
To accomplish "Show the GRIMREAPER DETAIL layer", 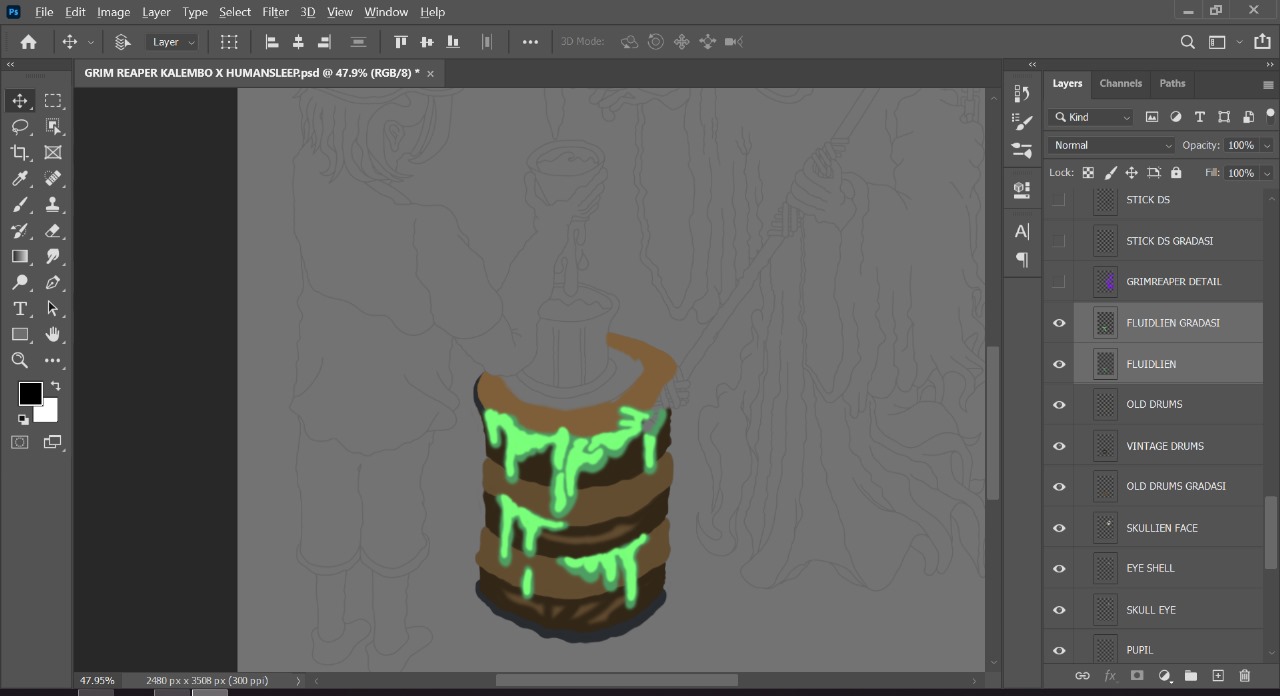I will coord(1059,282).
